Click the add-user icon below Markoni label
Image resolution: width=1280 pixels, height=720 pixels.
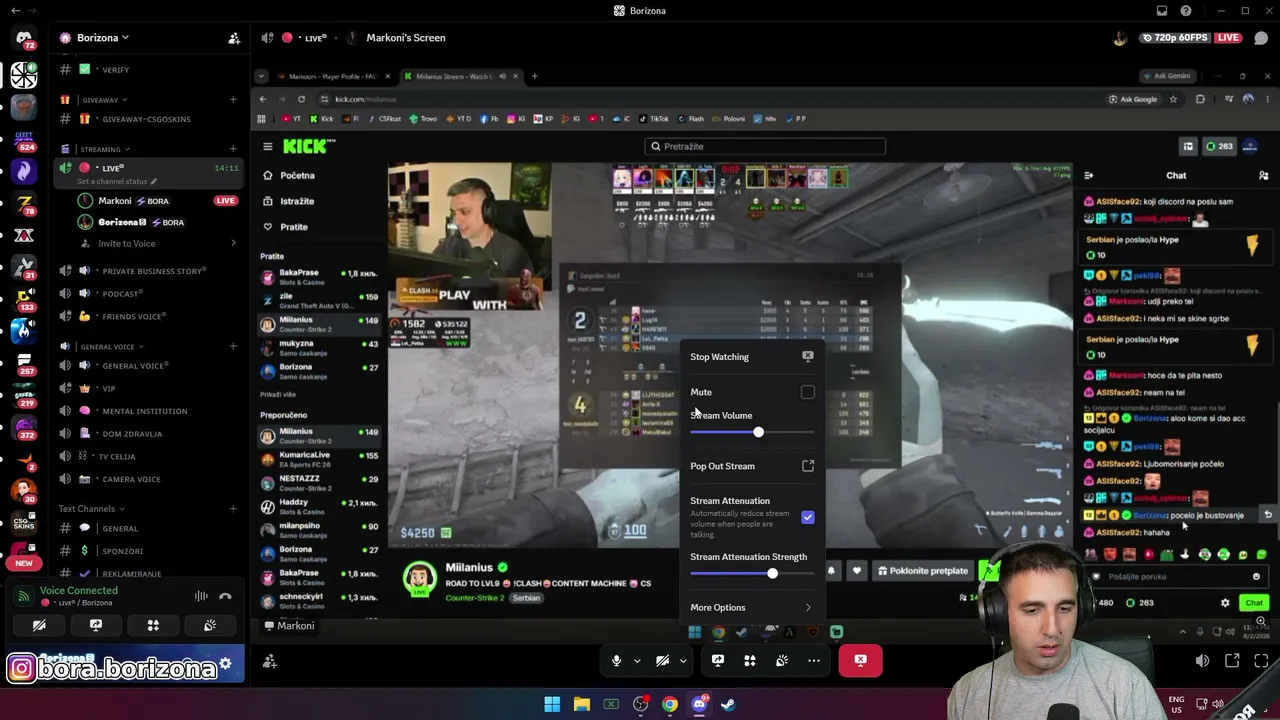(x=270, y=661)
